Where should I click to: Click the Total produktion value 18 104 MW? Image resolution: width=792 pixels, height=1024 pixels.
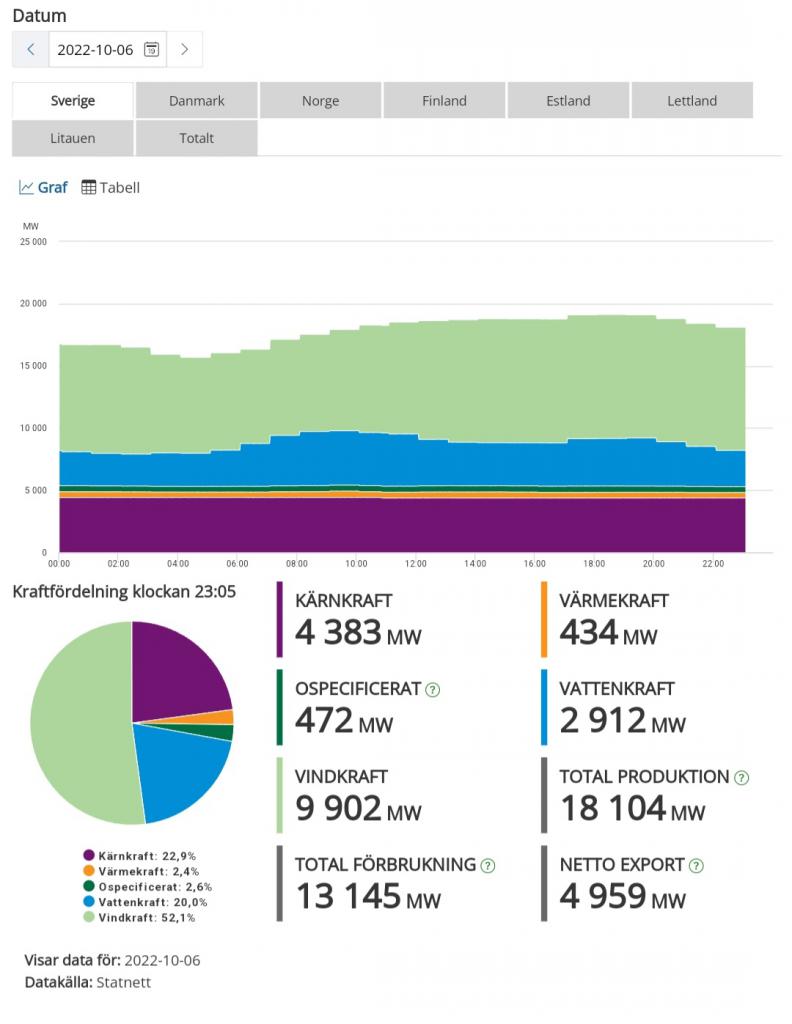(x=632, y=809)
